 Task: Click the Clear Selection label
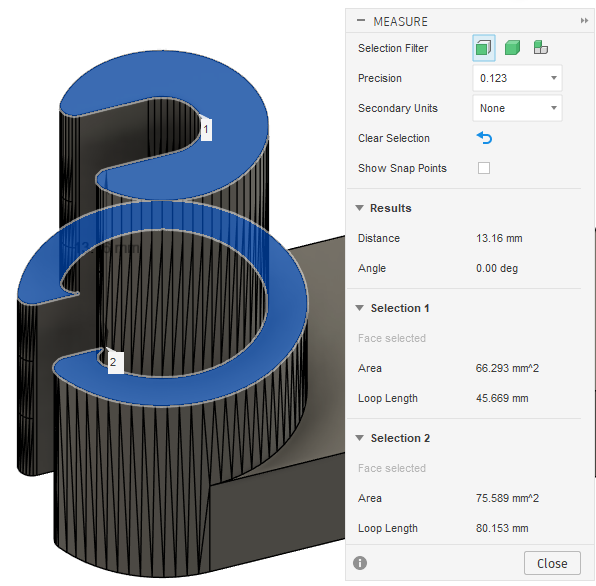pos(393,138)
